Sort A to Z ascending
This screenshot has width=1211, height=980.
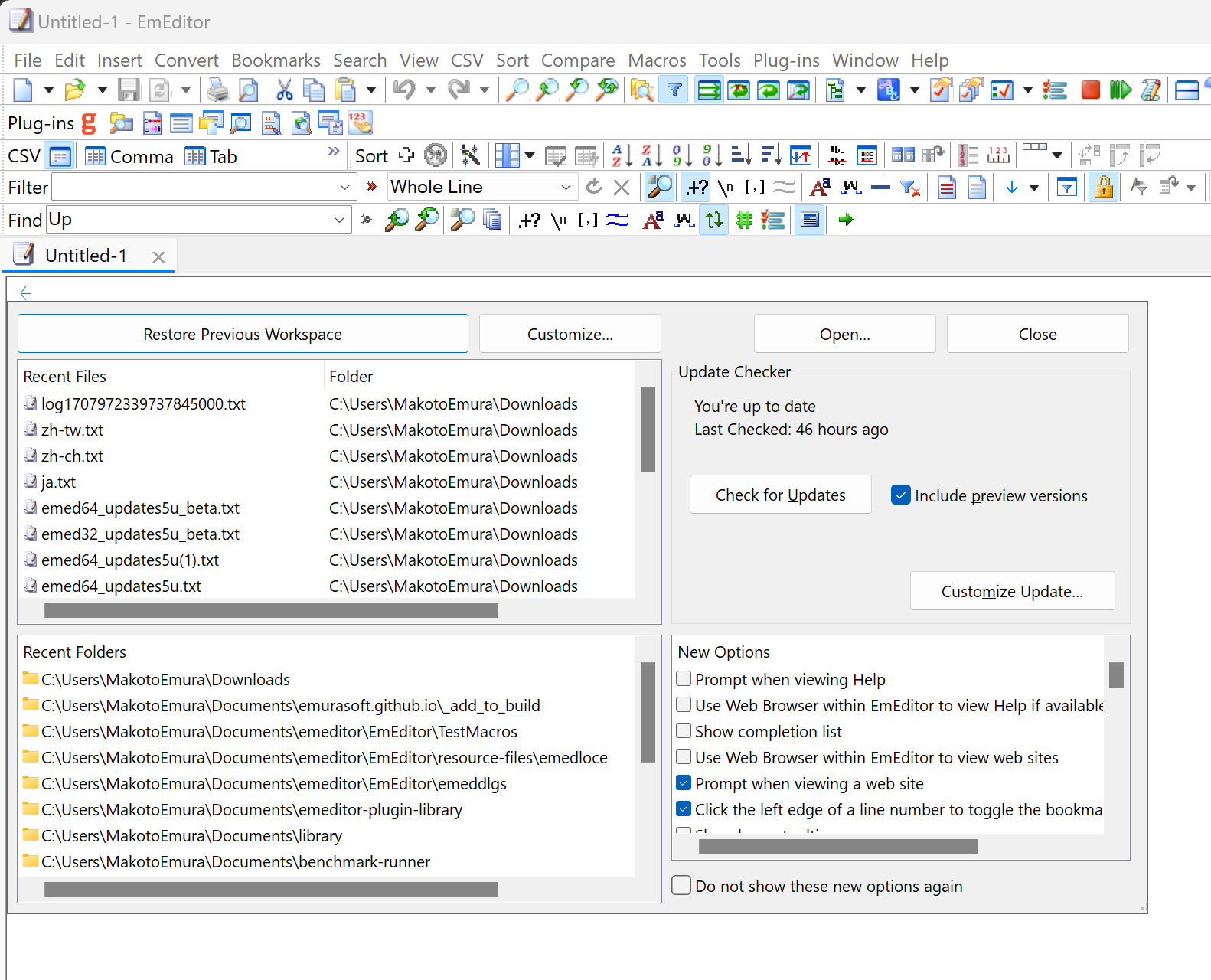(x=622, y=156)
